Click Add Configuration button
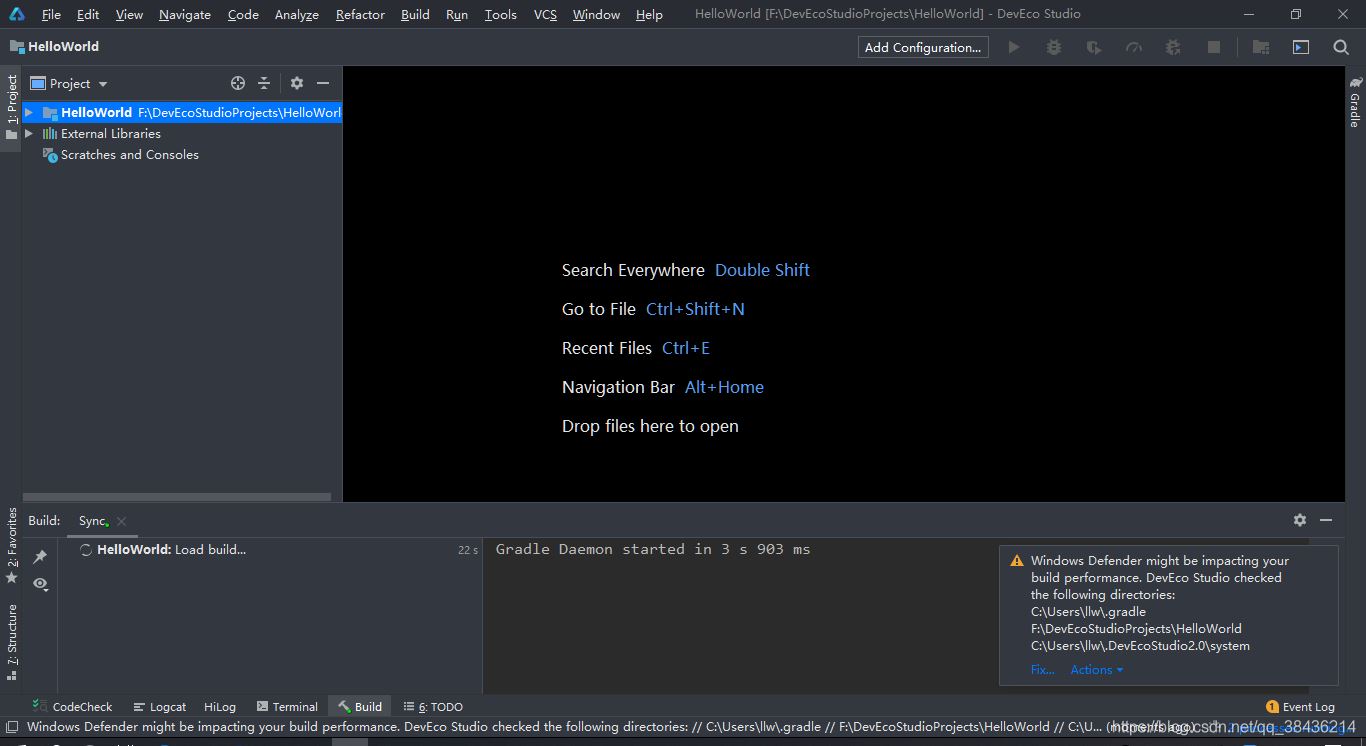 [922, 47]
